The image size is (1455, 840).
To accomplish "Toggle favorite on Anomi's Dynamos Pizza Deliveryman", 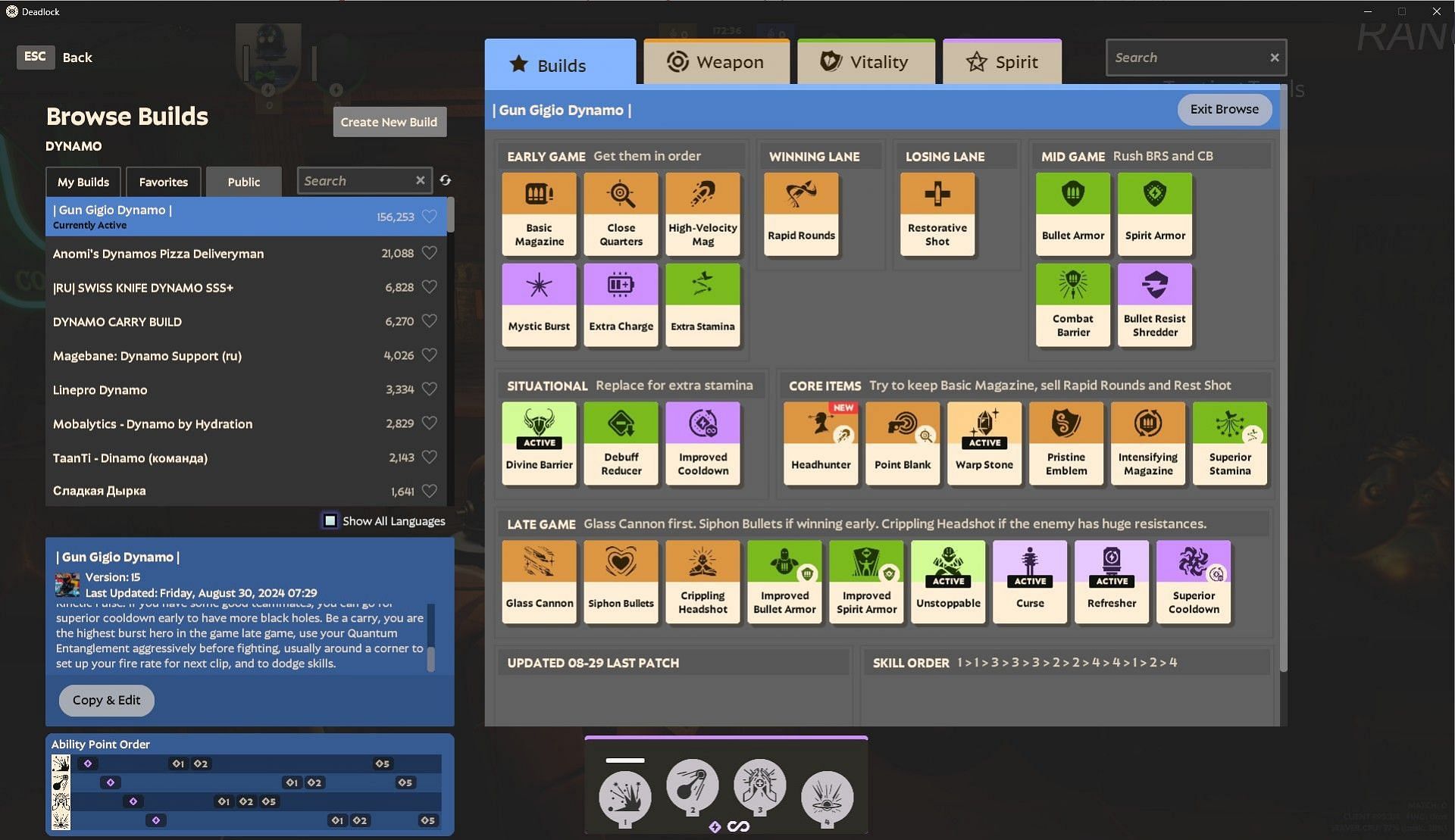I will coord(429,252).
